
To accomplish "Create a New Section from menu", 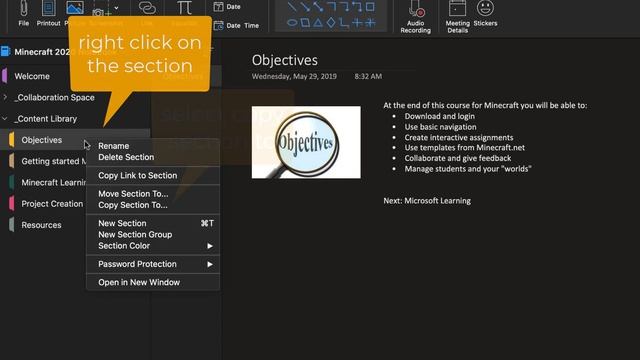I will 122,223.
